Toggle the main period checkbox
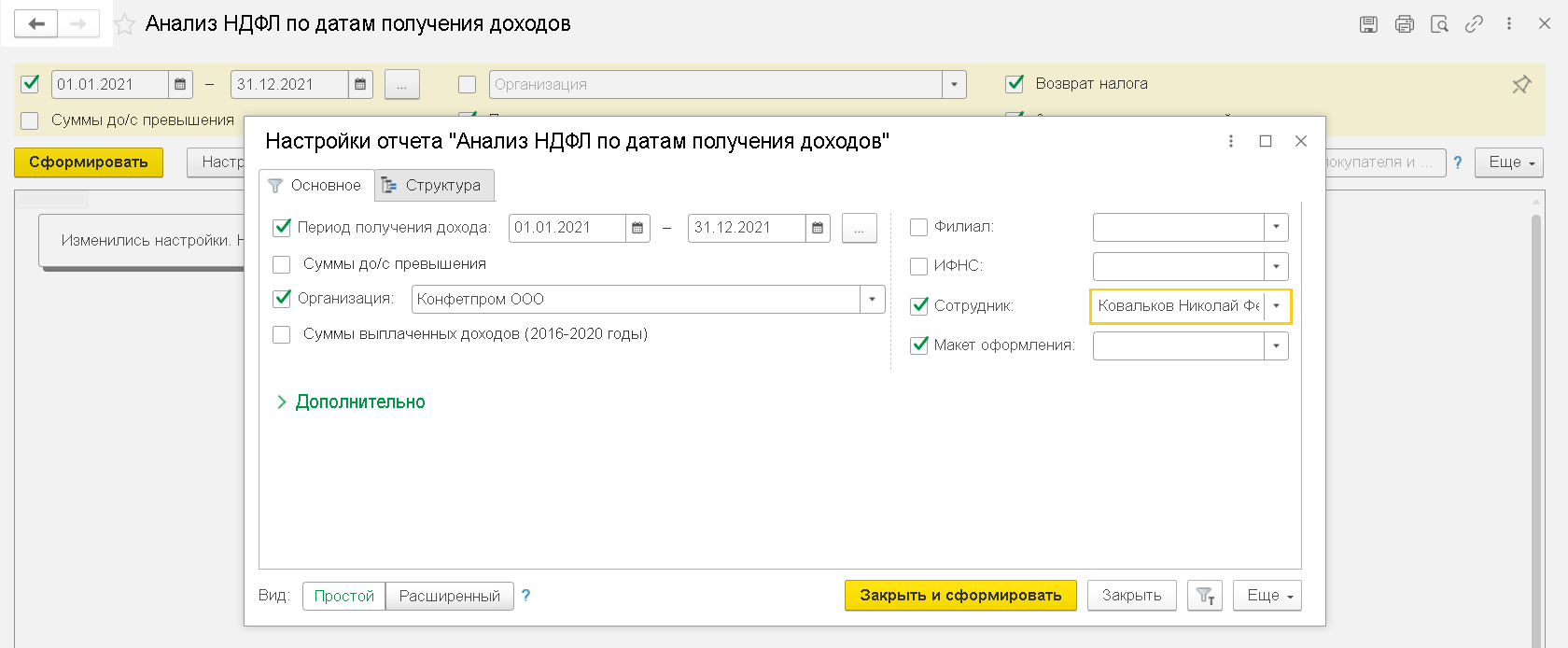 pos(30,84)
